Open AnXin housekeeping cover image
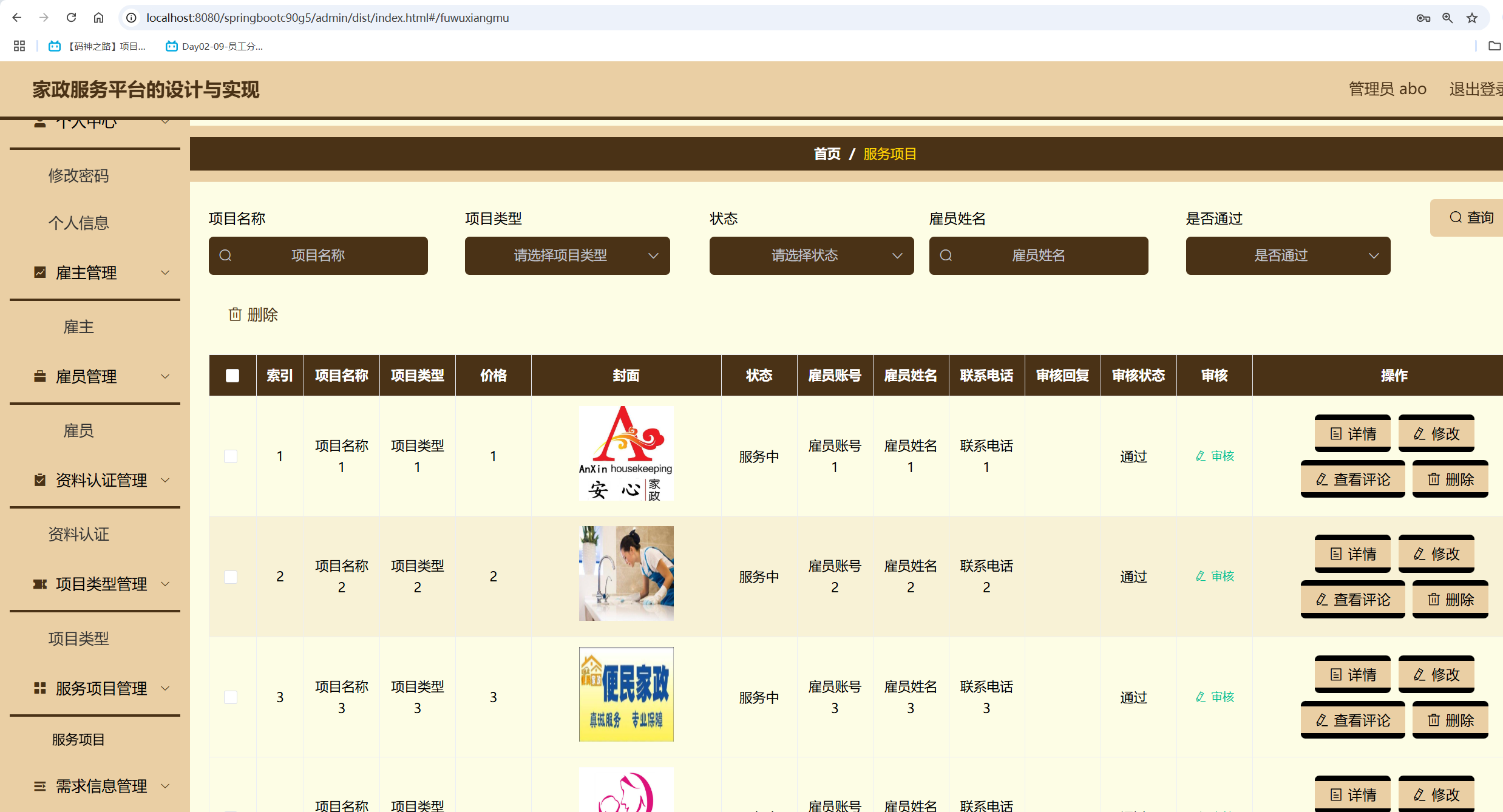This screenshot has width=1503, height=812. (x=626, y=453)
